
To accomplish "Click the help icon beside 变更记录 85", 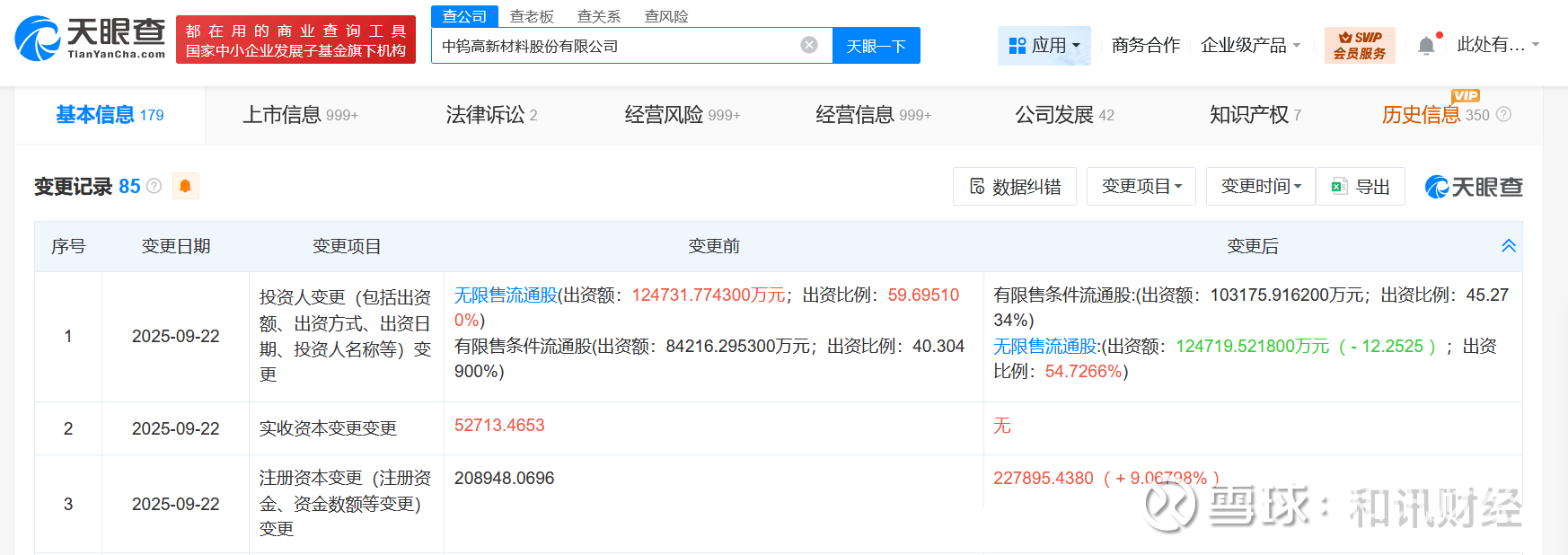I will 154,186.
